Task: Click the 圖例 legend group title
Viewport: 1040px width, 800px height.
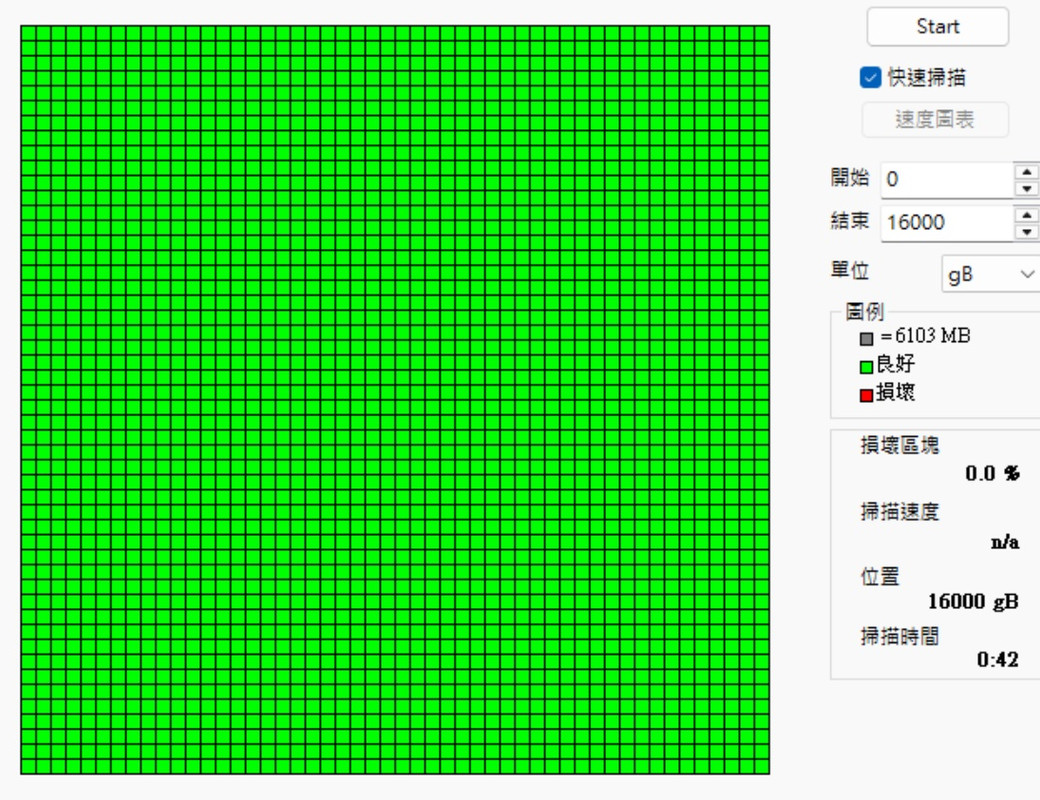Action: pos(864,312)
